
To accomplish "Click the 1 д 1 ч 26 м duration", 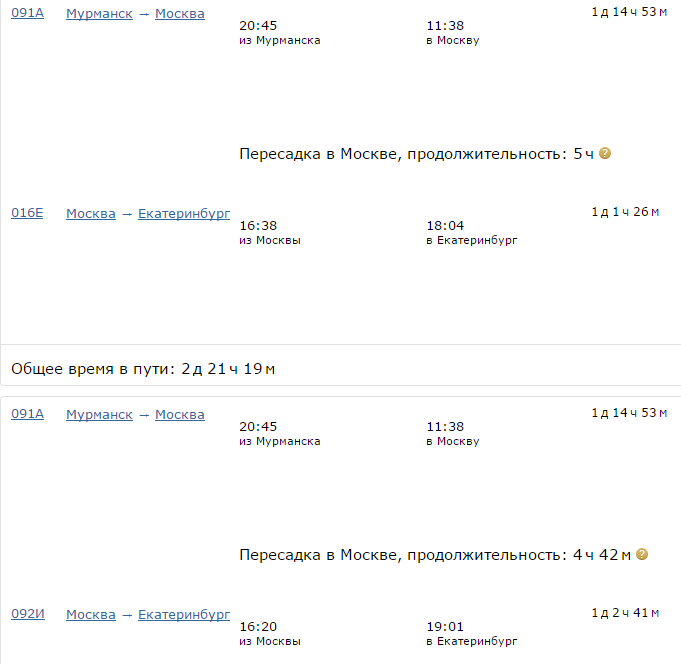I will click(625, 212).
